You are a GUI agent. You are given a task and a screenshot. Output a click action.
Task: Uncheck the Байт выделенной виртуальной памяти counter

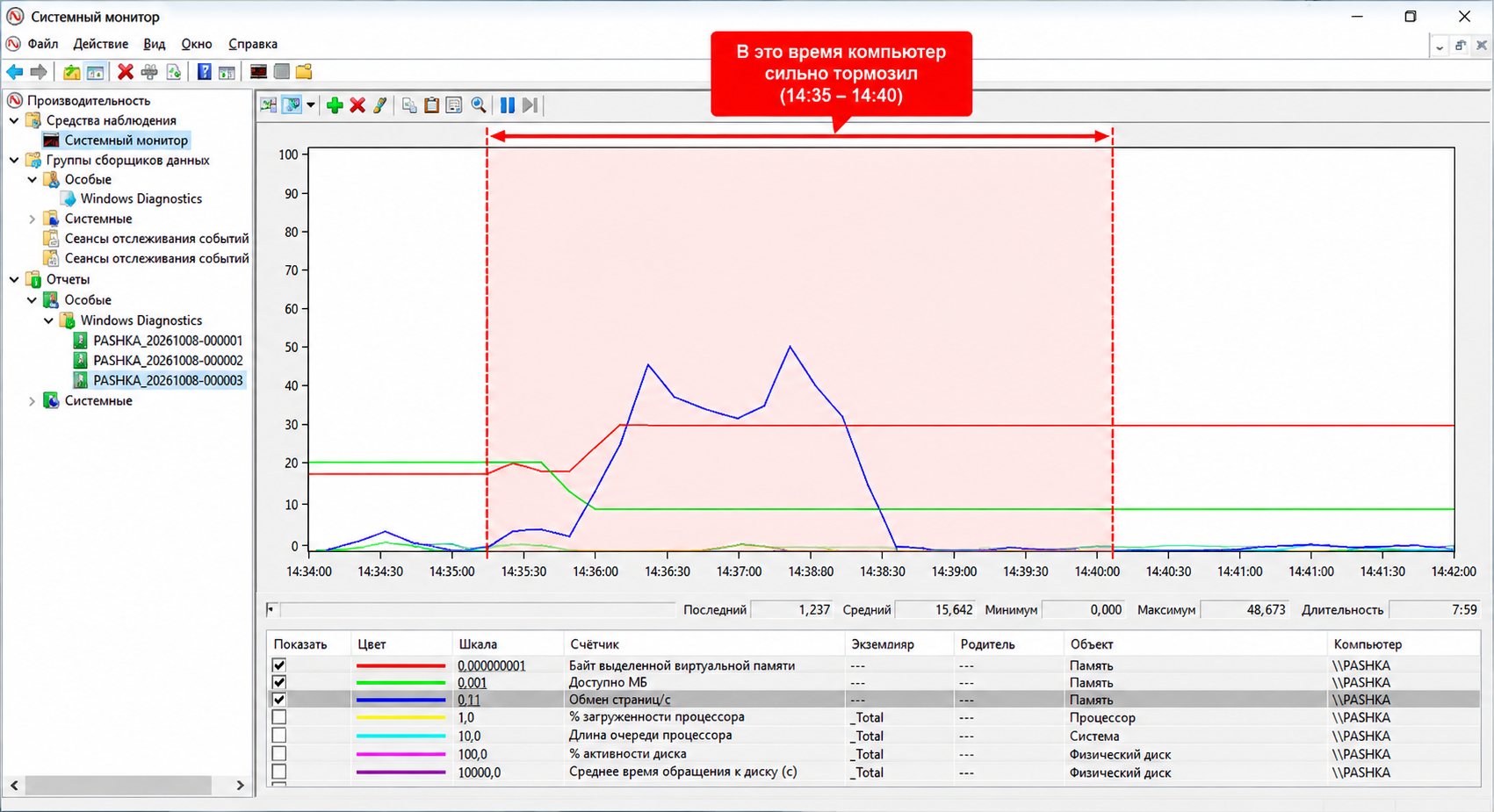point(279,665)
